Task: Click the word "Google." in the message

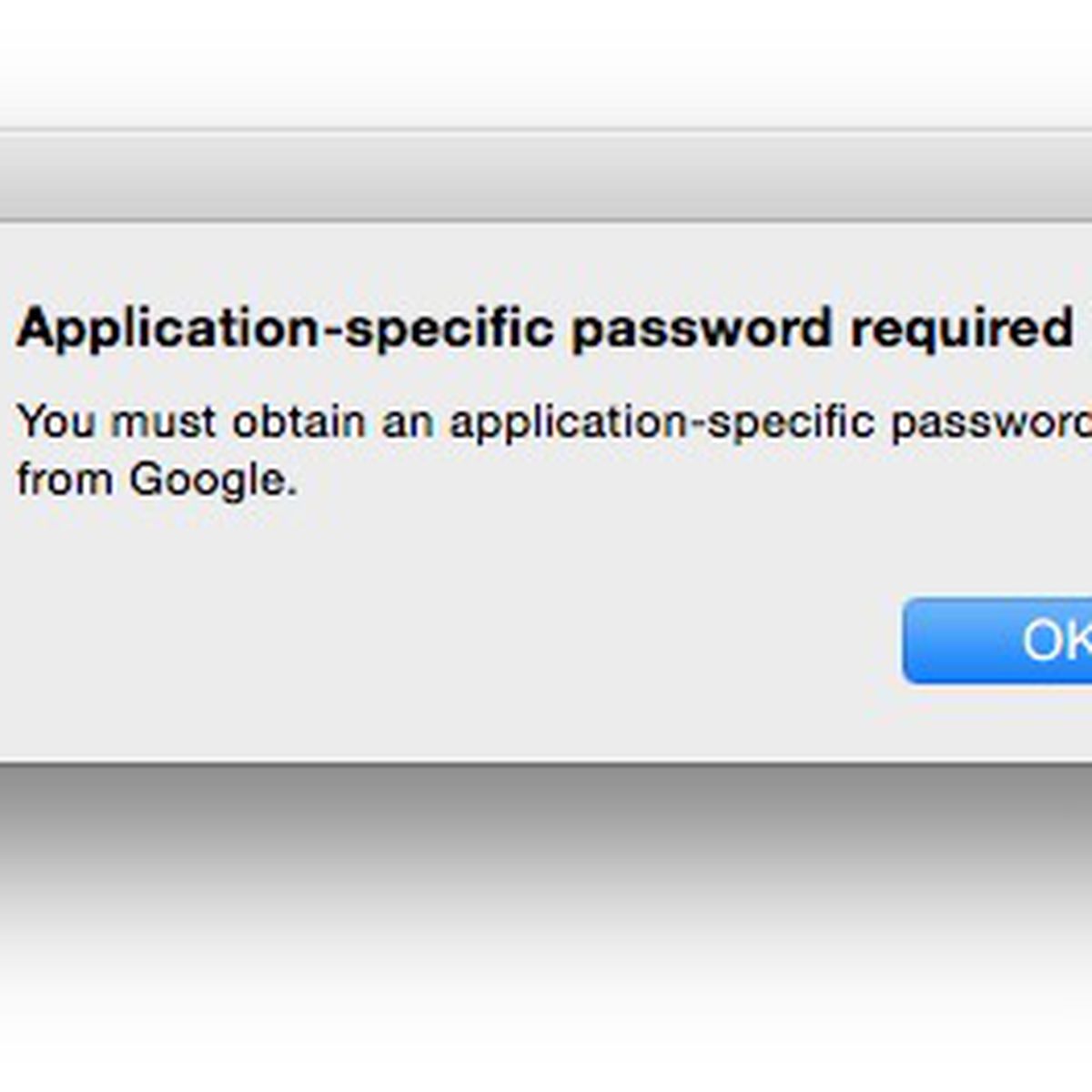Action: pos(213,481)
